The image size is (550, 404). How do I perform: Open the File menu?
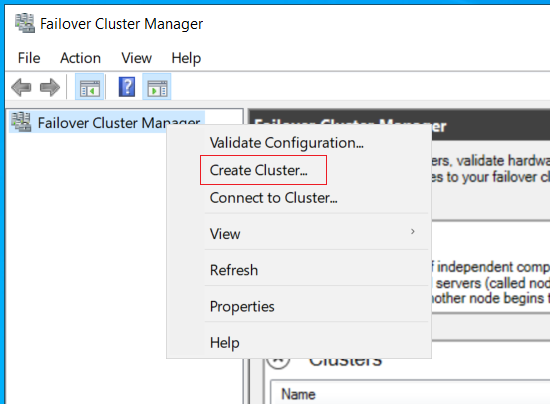tap(29, 58)
